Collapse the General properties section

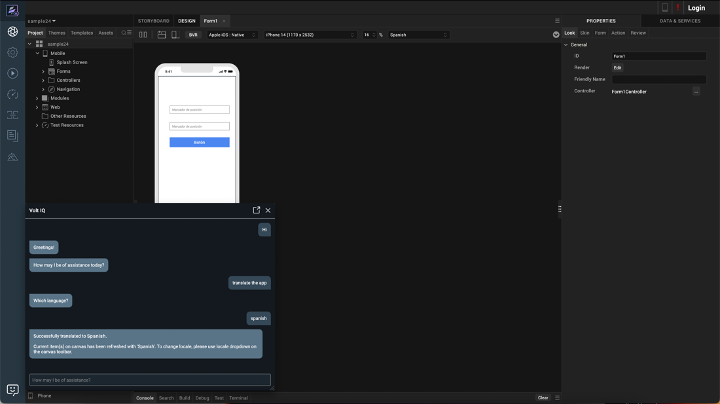(566, 45)
